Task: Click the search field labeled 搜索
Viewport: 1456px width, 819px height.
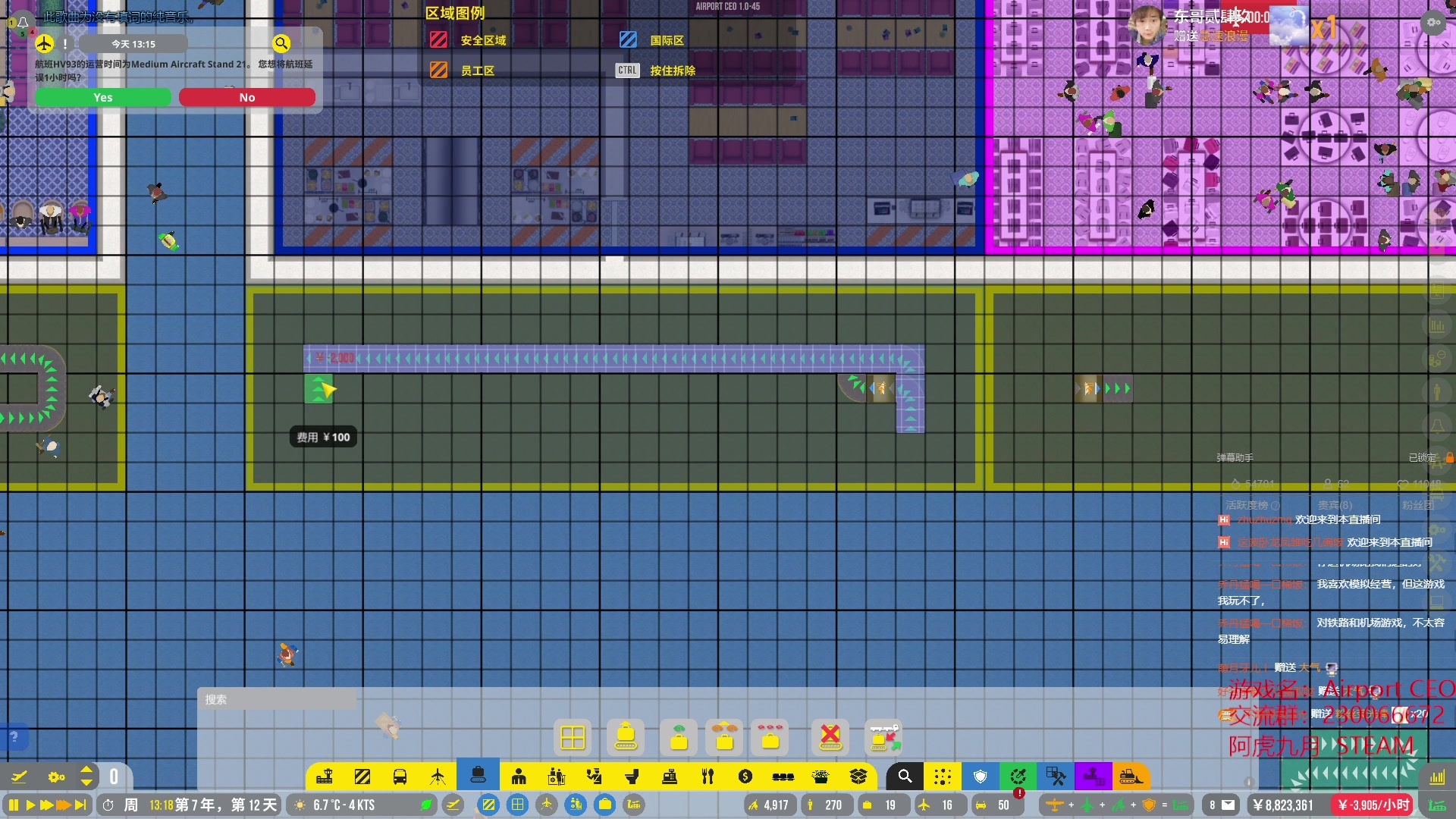Action: click(x=277, y=699)
